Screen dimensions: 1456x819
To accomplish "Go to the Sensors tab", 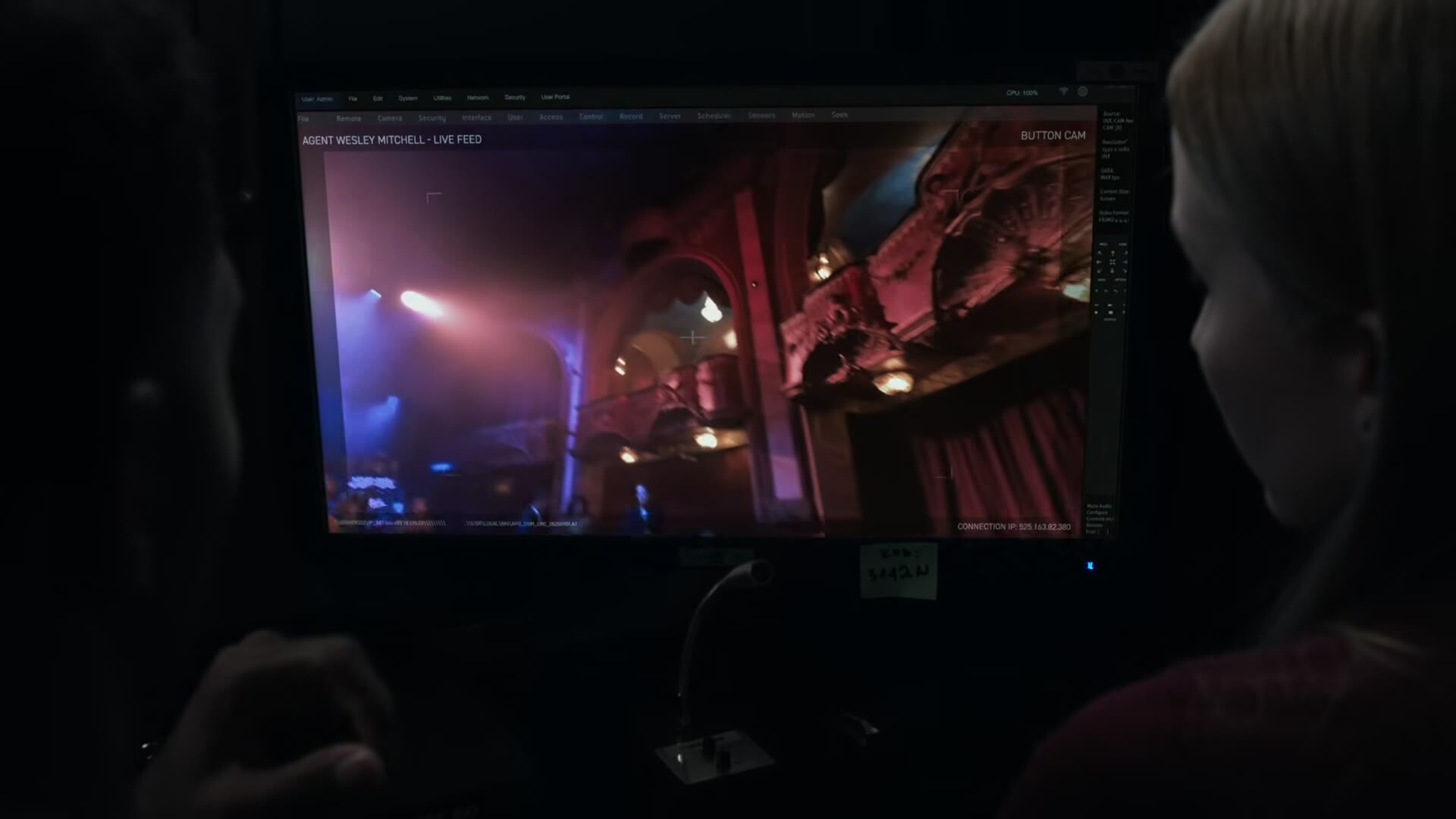I will point(761,115).
